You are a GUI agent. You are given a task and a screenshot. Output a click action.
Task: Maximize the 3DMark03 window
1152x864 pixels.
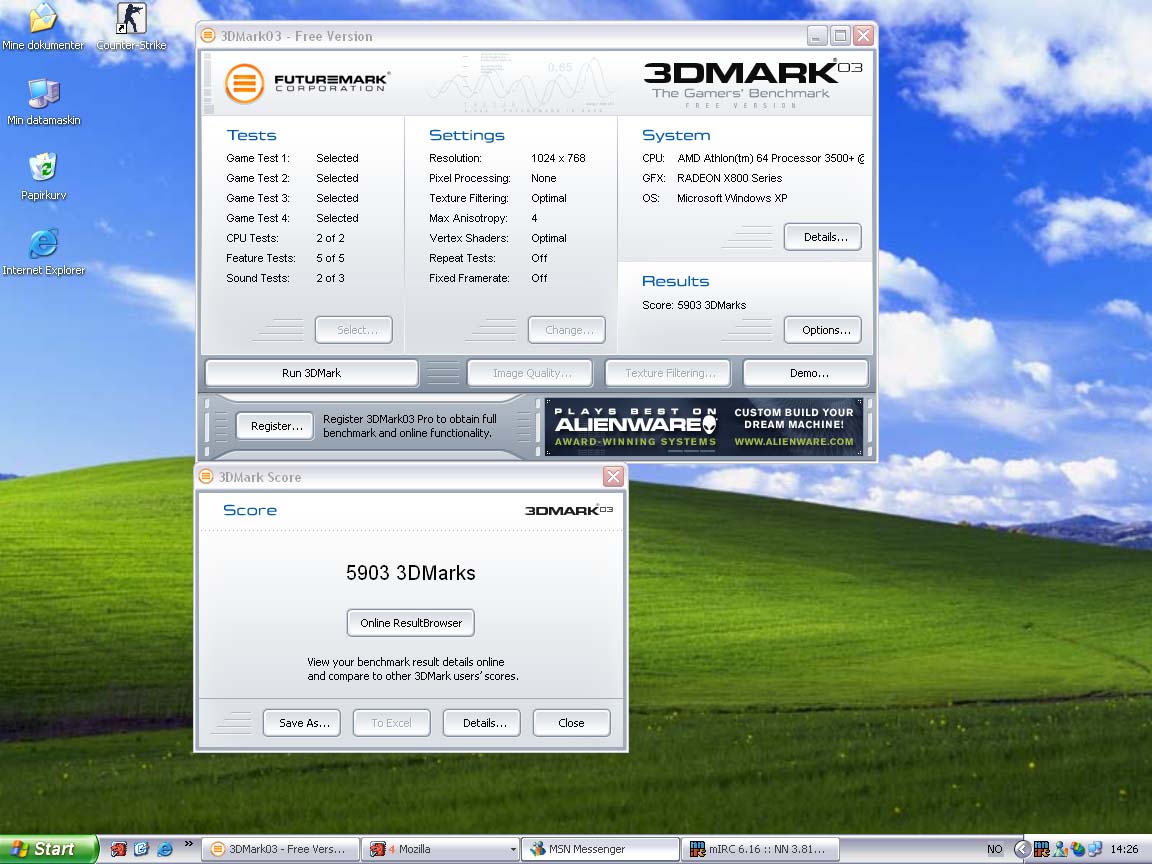840,35
